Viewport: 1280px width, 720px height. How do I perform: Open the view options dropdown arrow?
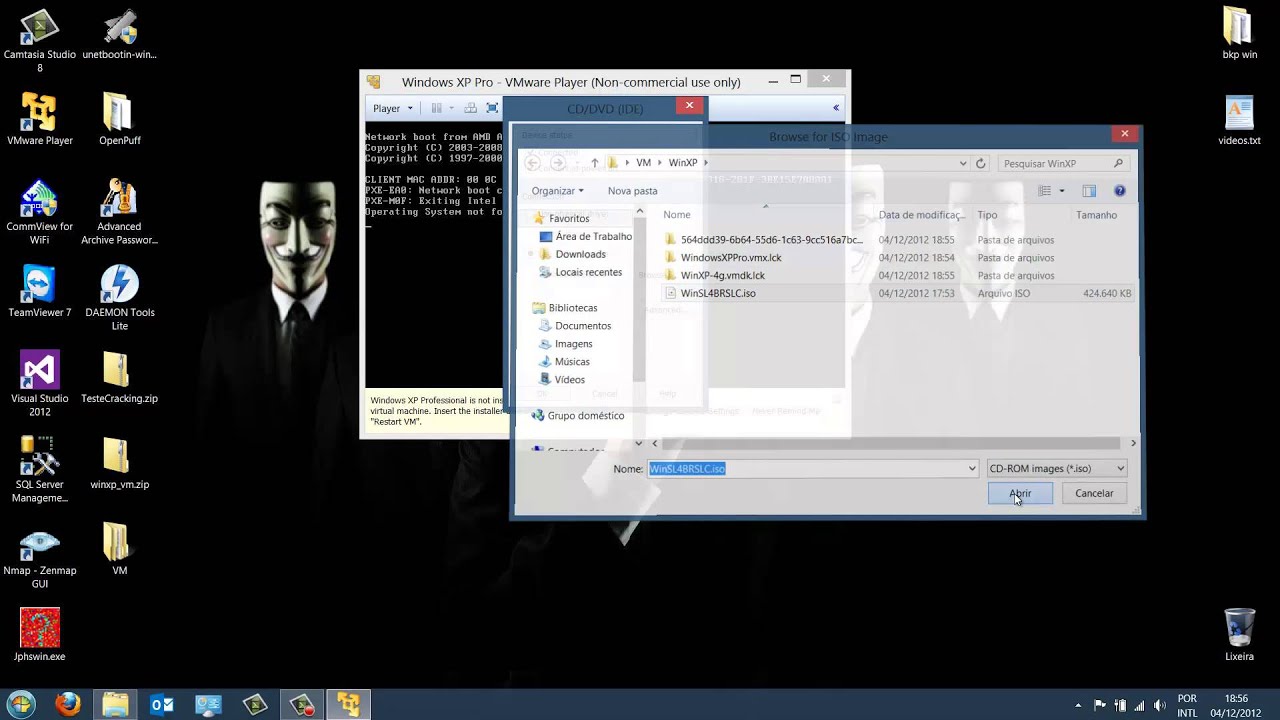pyautogui.click(x=1062, y=191)
